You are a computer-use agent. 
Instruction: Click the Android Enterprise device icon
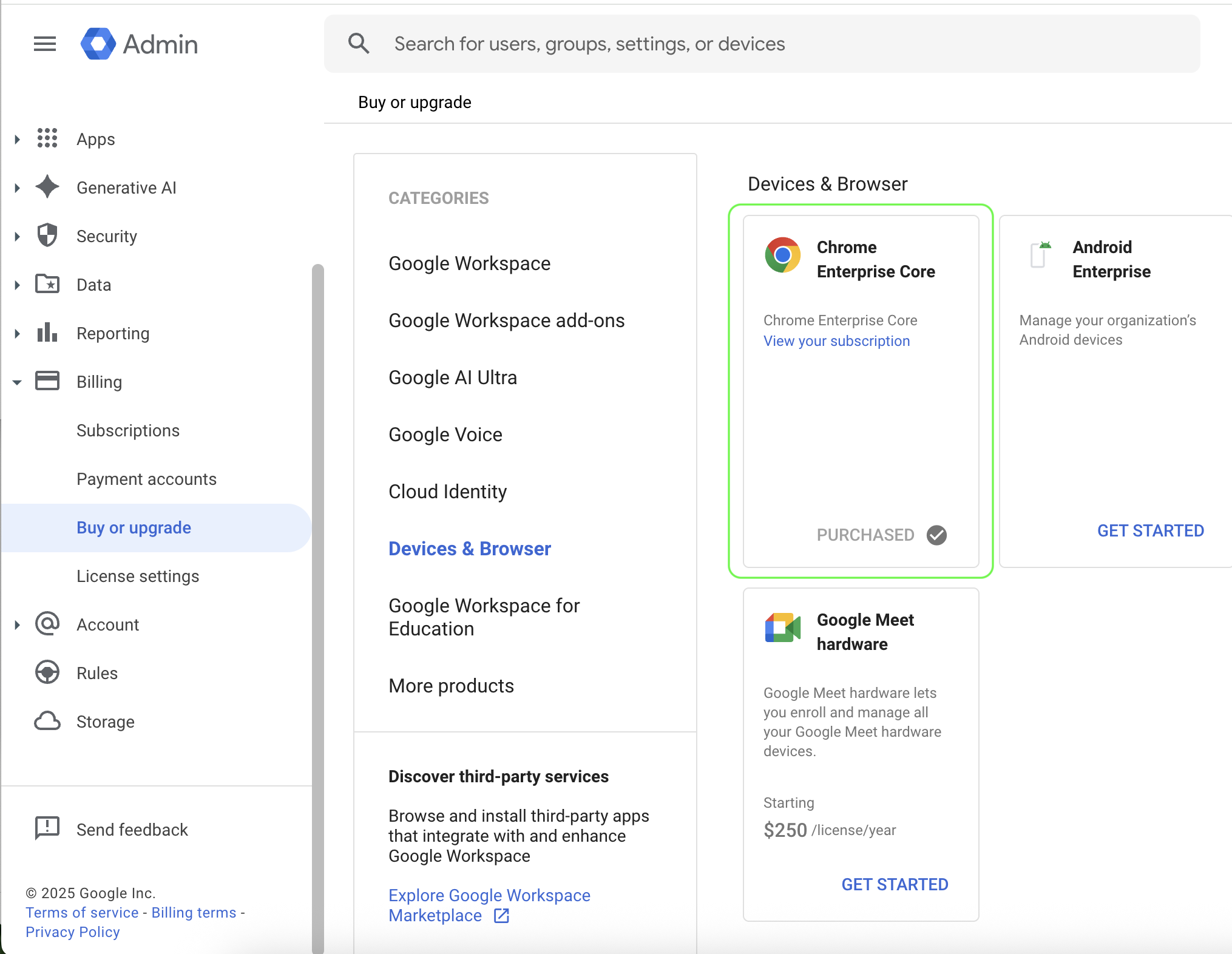click(x=1040, y=255)
